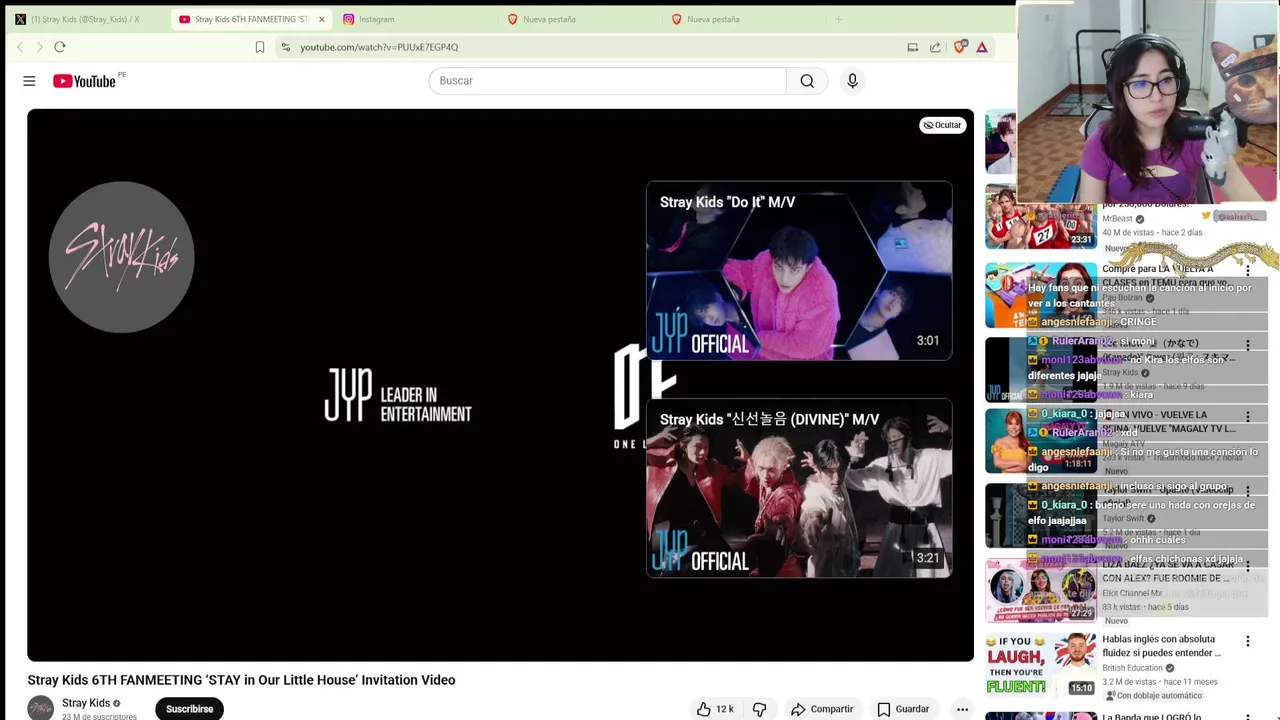This screenshot has width=1280, height=720.
Task: Focus the Buscar search field
Action: [x=608, y=81]
